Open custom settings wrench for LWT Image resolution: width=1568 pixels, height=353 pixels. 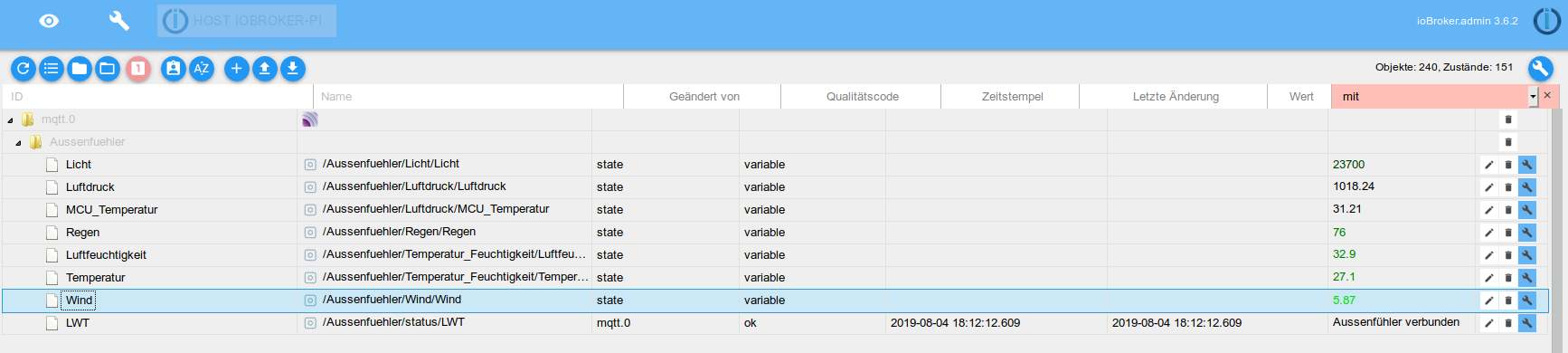(x=1527, y=323)
